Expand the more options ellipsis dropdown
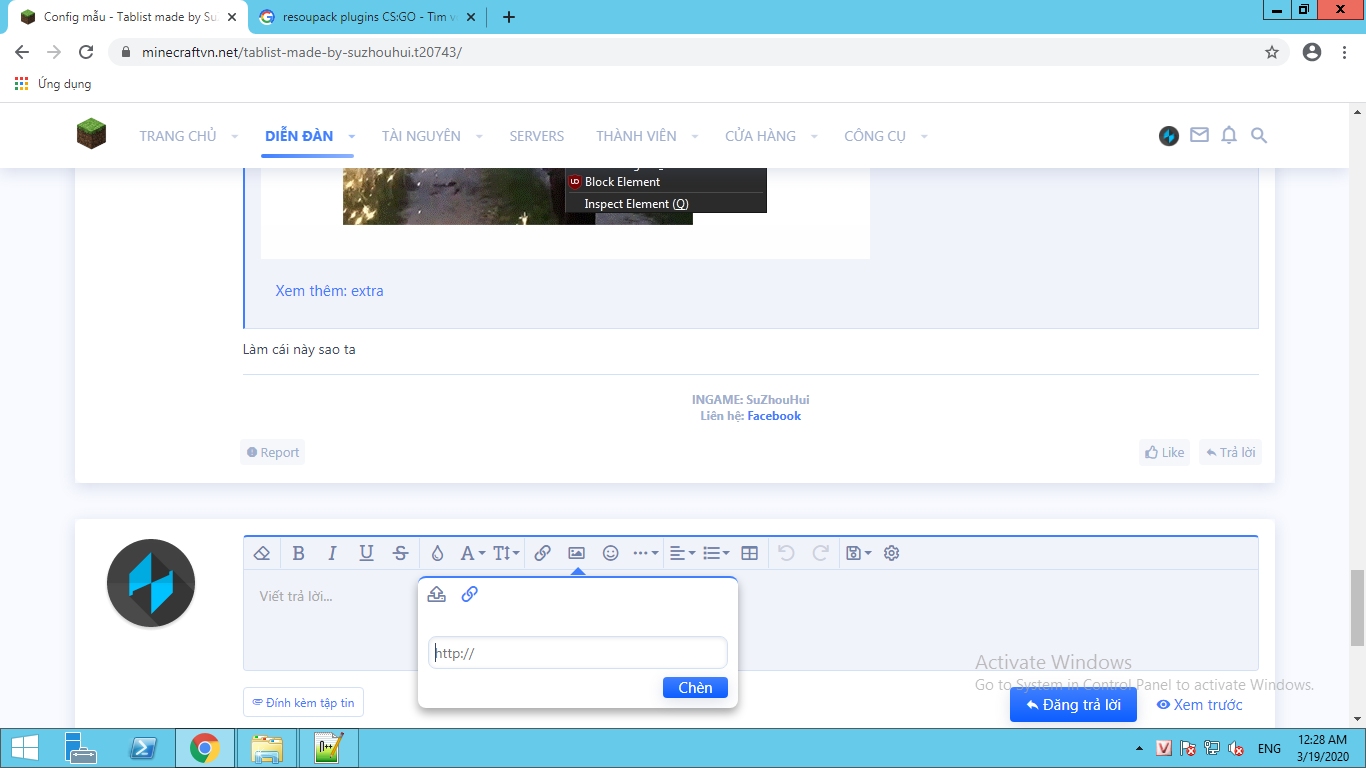The image size is (1366, 768). [x=646, y=553]
